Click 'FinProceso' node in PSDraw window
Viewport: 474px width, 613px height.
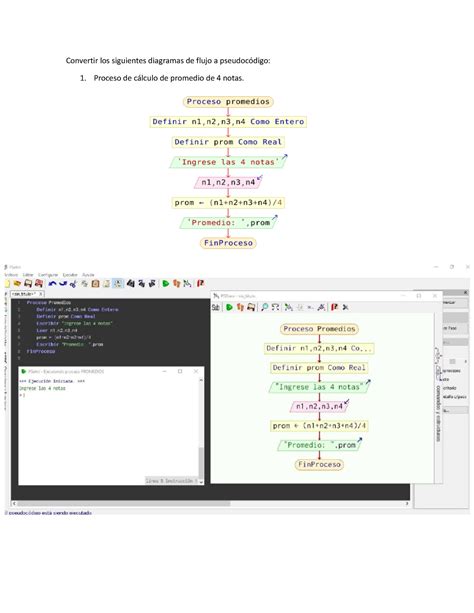[319, 464]
